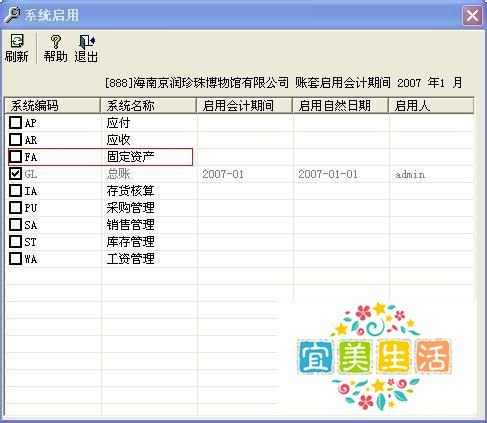Check the SA 销售管理 checkbox
This screenshot has width=487, height=423.
tap(15, 225)
